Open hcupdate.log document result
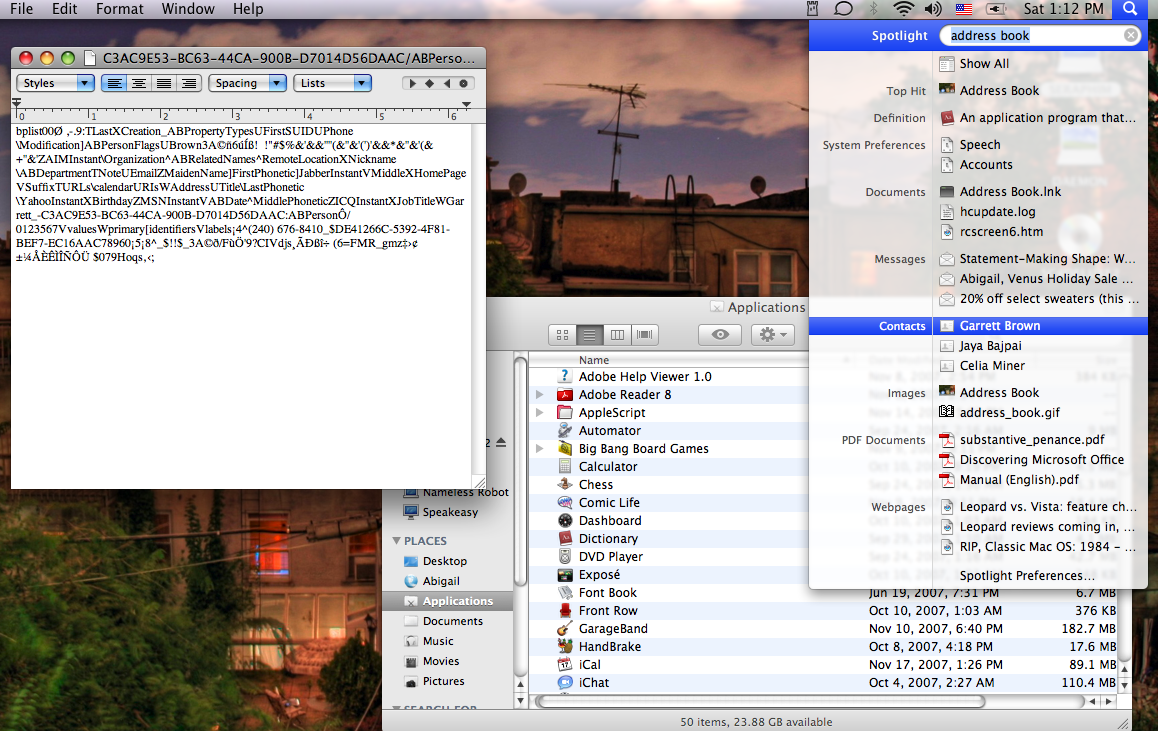 click(987, 211)
